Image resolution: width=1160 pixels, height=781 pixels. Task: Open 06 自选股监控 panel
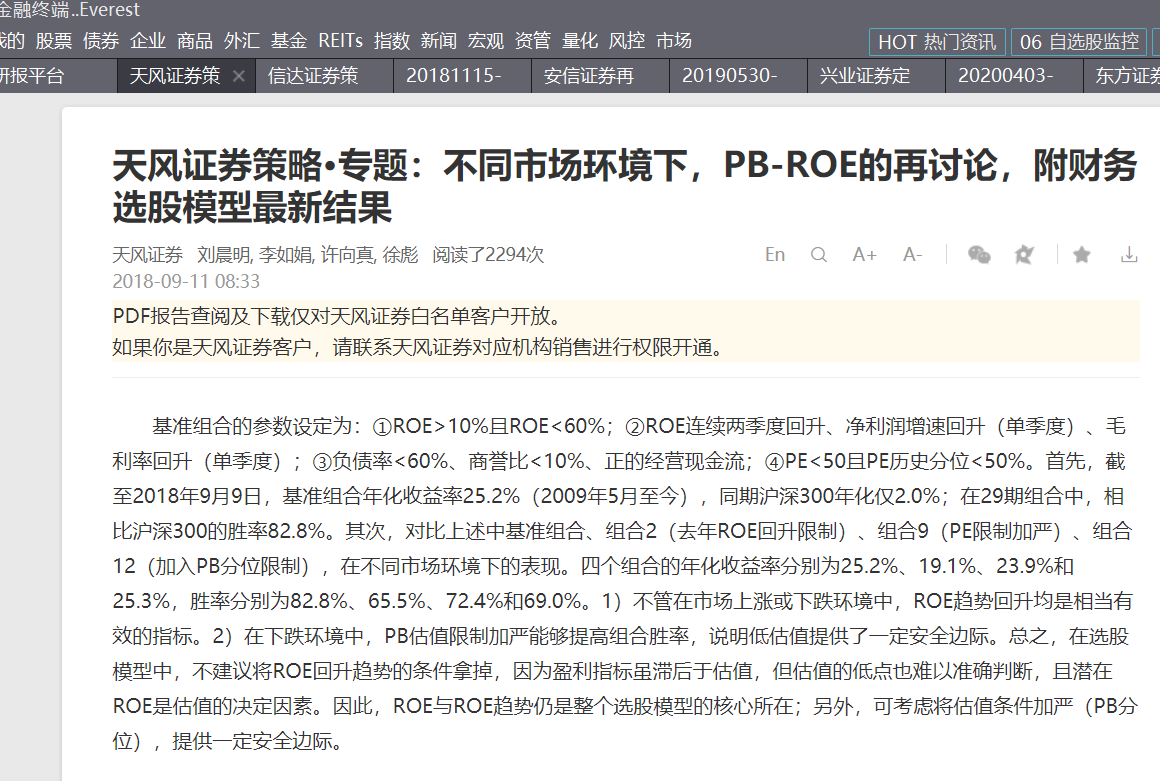point(1080,42)
